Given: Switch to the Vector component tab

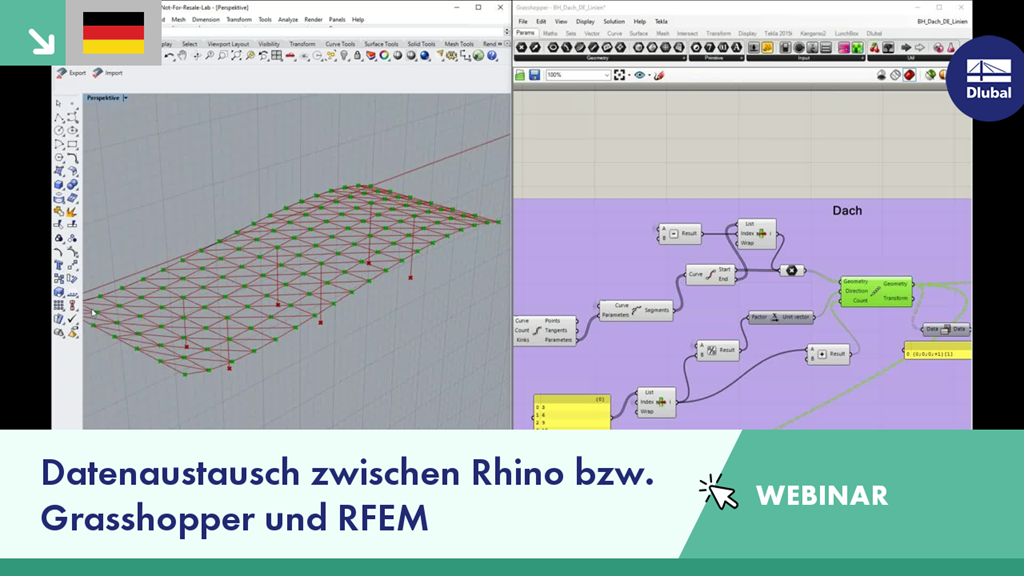Looking at the screenshot, I should point(592,33).
